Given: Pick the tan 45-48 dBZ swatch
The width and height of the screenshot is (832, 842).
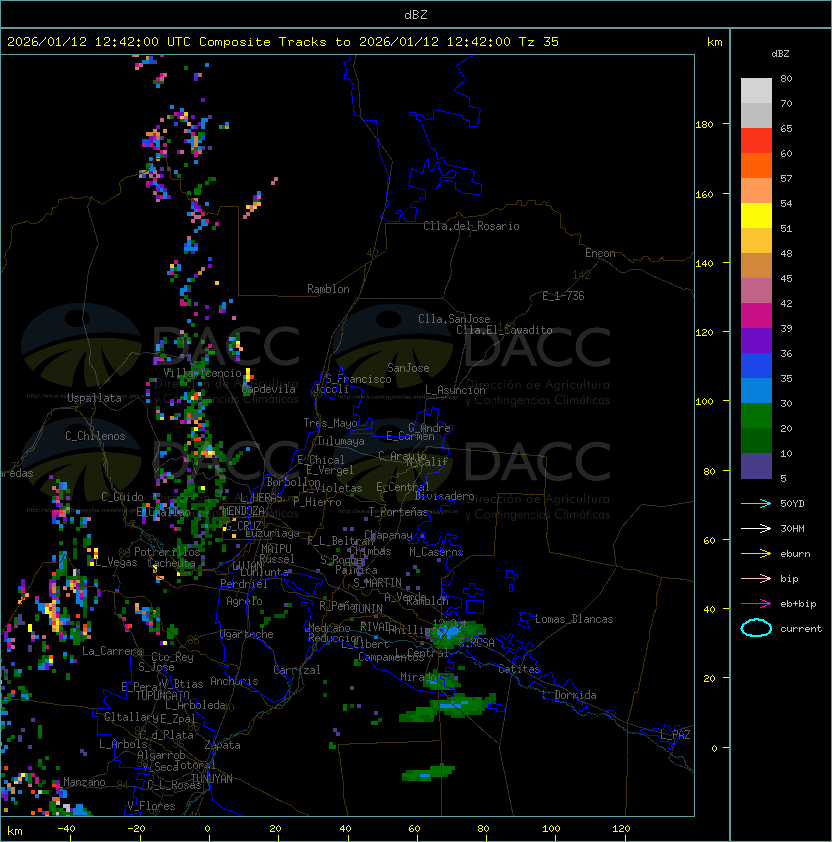Looking at the screenshot, I should (x=756, y=265).
